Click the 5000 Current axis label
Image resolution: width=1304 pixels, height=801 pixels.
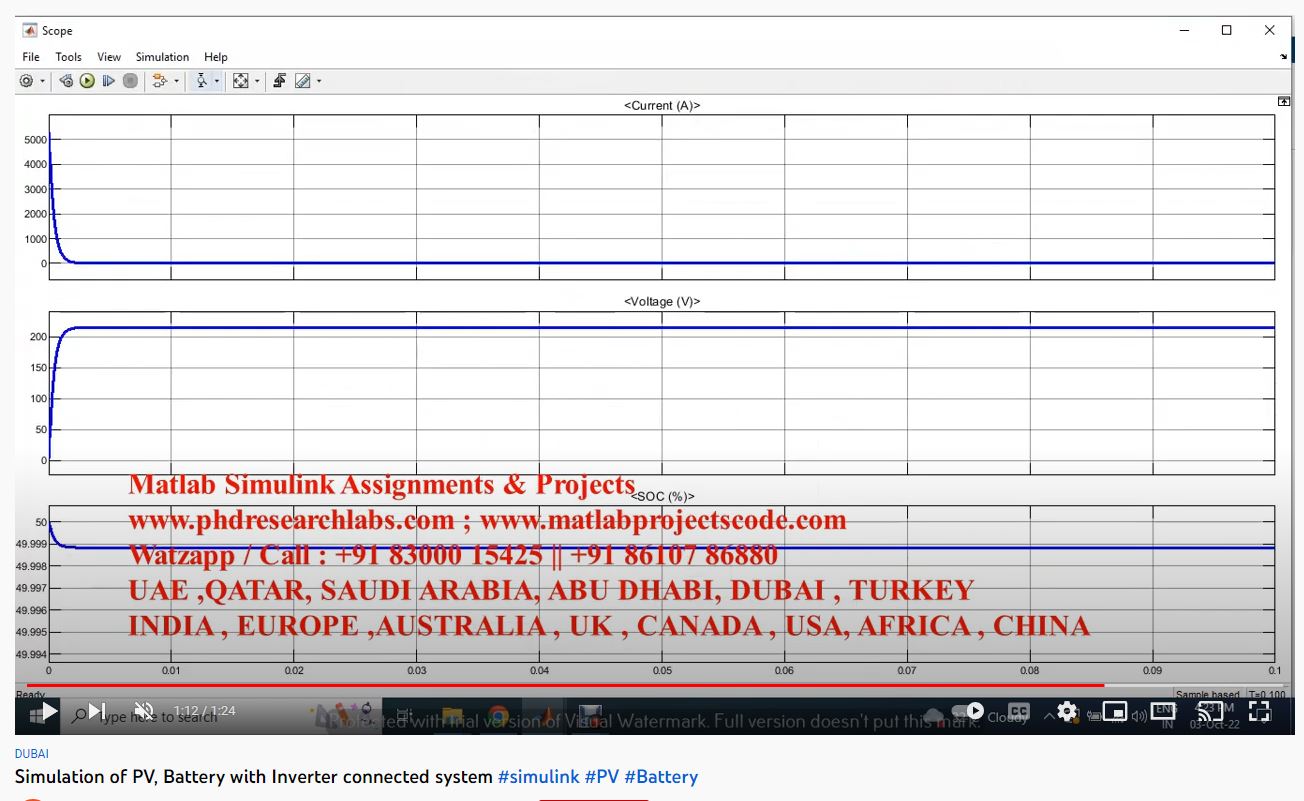click(x=35, y=140)
